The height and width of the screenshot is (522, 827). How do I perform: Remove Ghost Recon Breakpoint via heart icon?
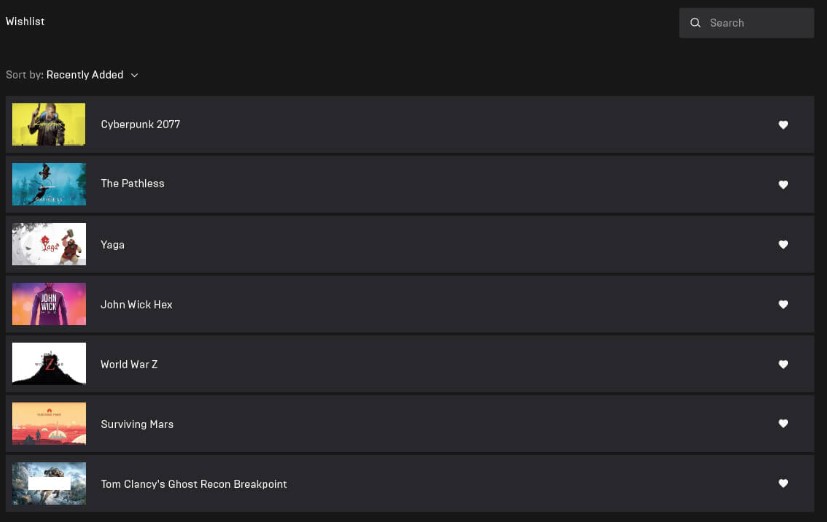[783, 484]
